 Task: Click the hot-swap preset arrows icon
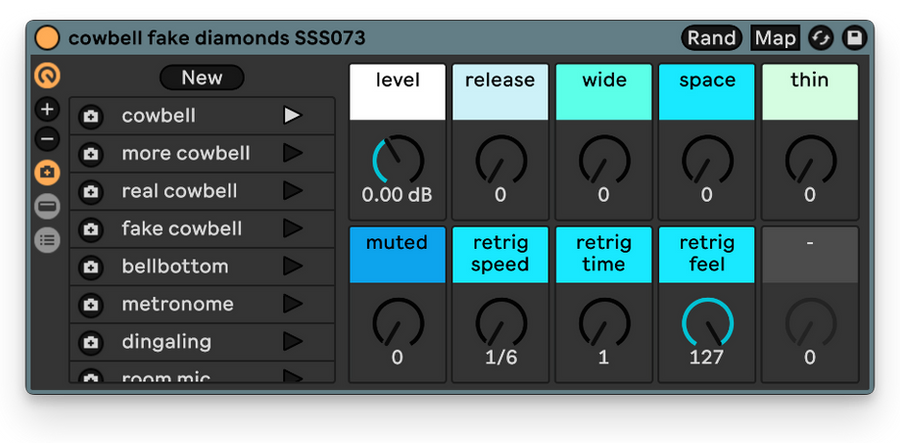(821, 38)
